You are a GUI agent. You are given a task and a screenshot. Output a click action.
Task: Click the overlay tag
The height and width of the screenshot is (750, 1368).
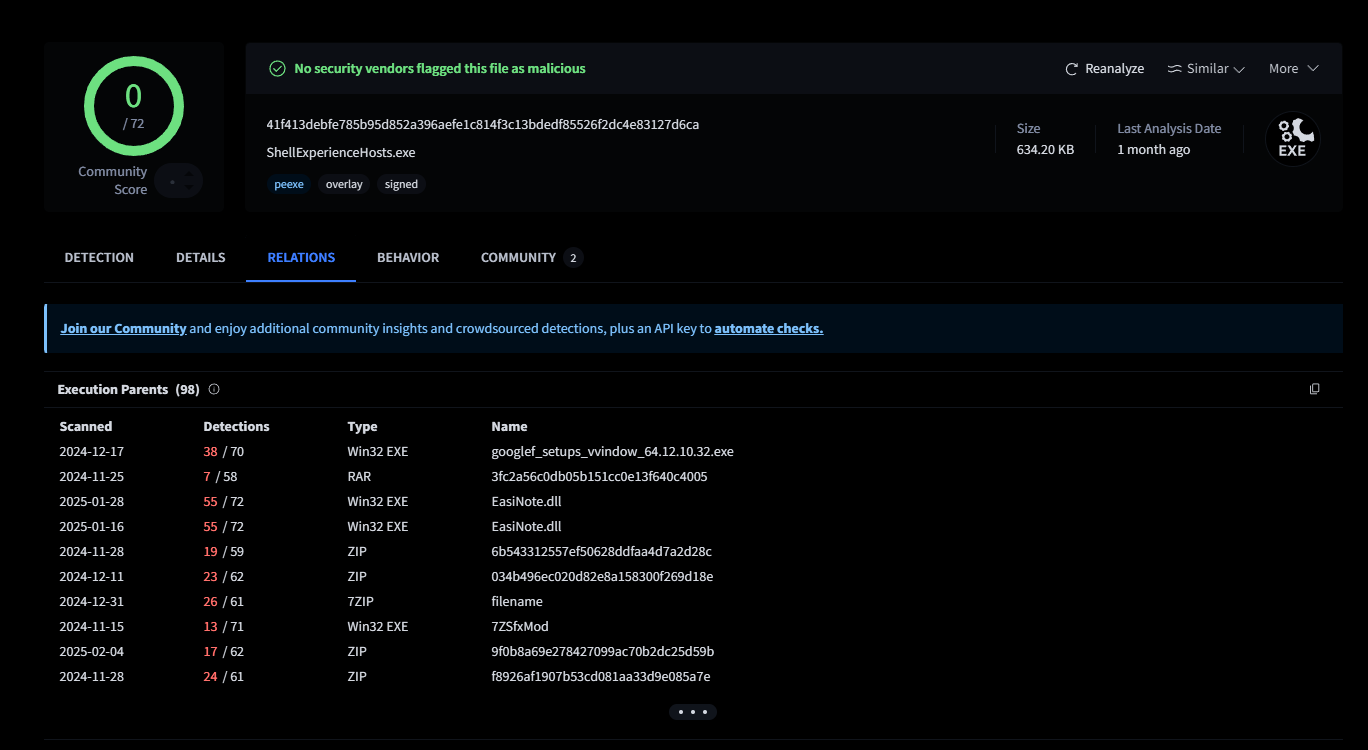344,184
